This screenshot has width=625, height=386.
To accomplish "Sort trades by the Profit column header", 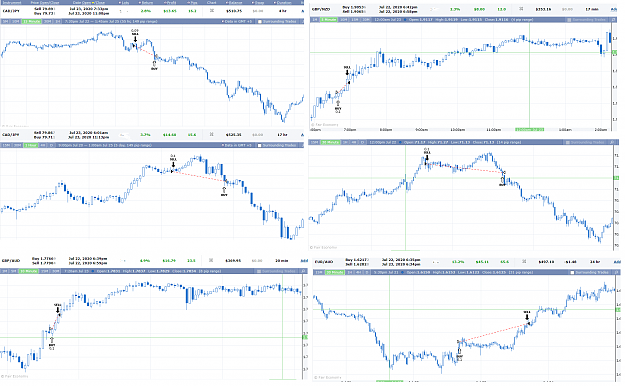I will pos(170,3).
